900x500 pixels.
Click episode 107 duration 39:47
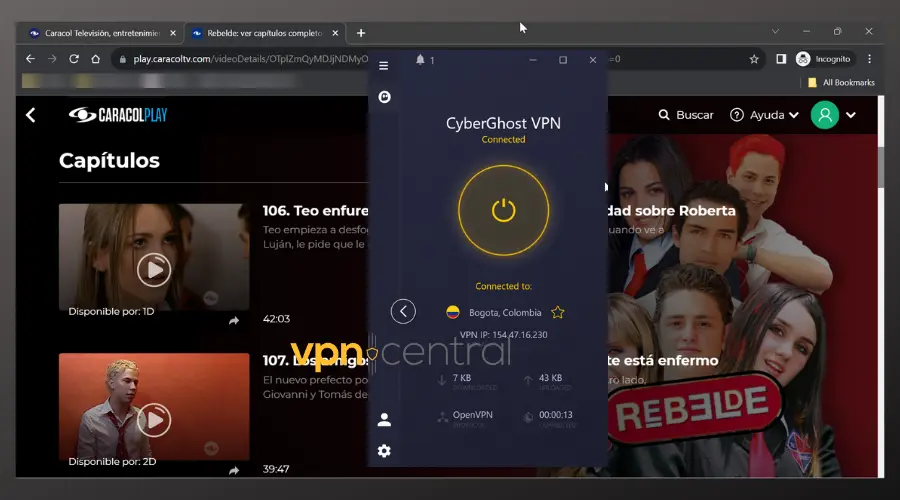[276, 469]
